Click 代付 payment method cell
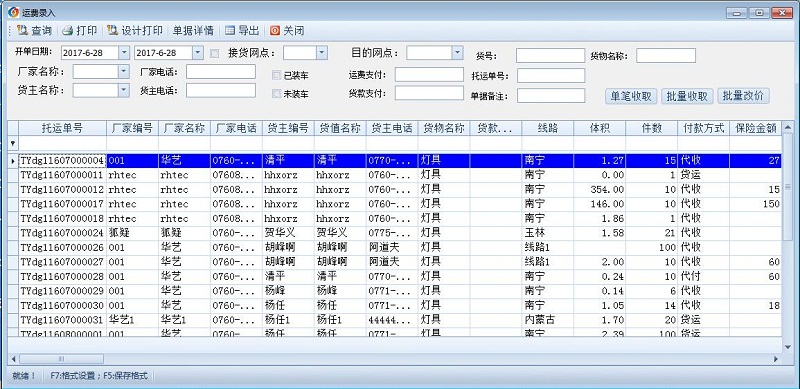 point(704,277)
